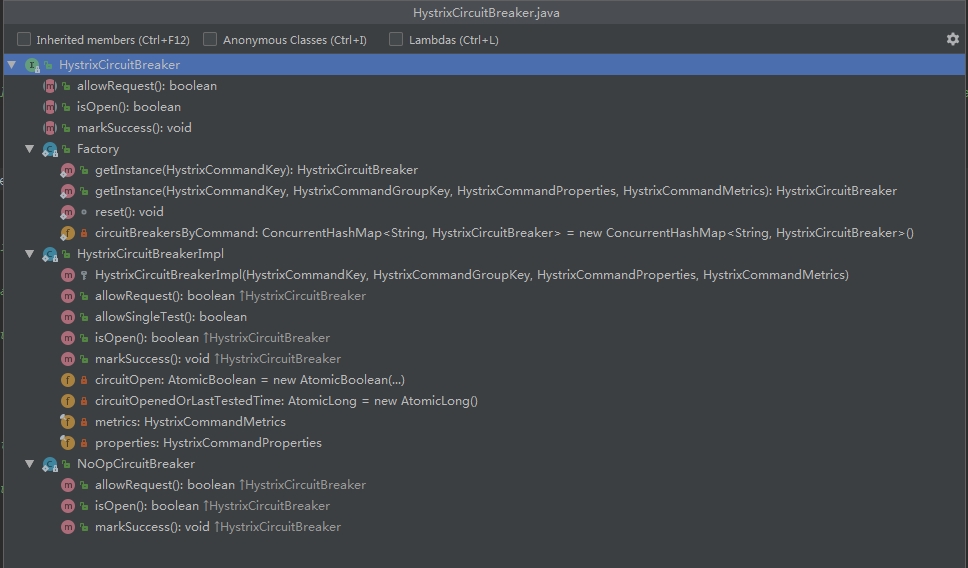Click method icon of NoOpCircuitBreaker markSuccess()
968x568 pixels.
click(68, 527)
